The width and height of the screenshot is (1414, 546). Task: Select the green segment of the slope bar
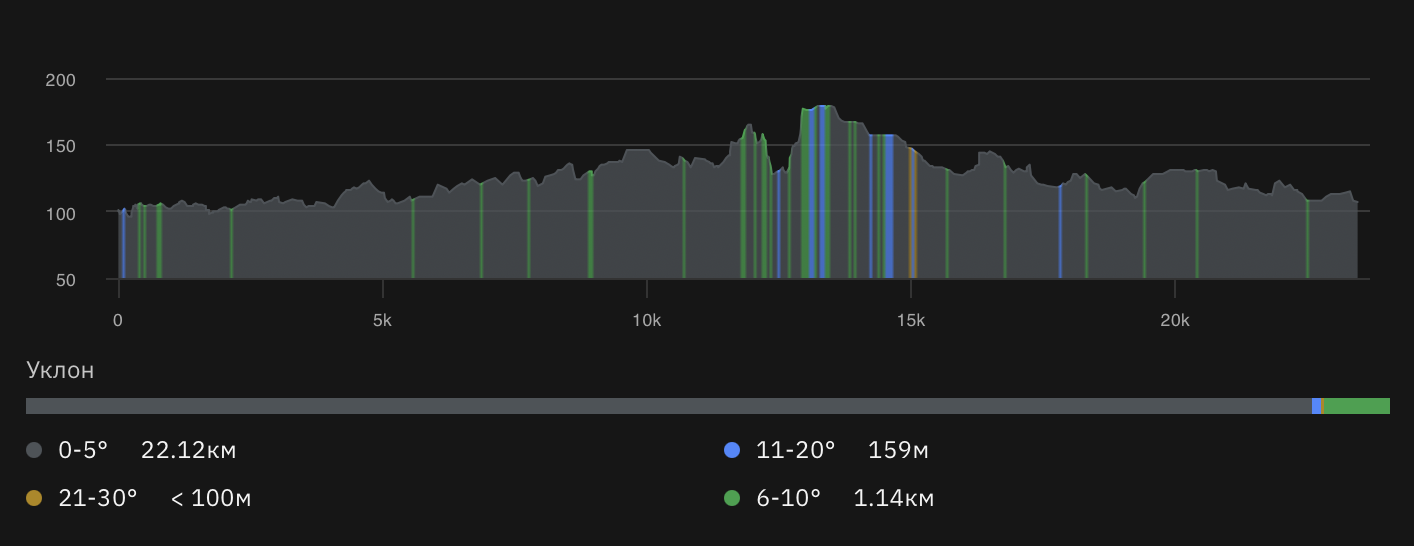point(1356,406)
